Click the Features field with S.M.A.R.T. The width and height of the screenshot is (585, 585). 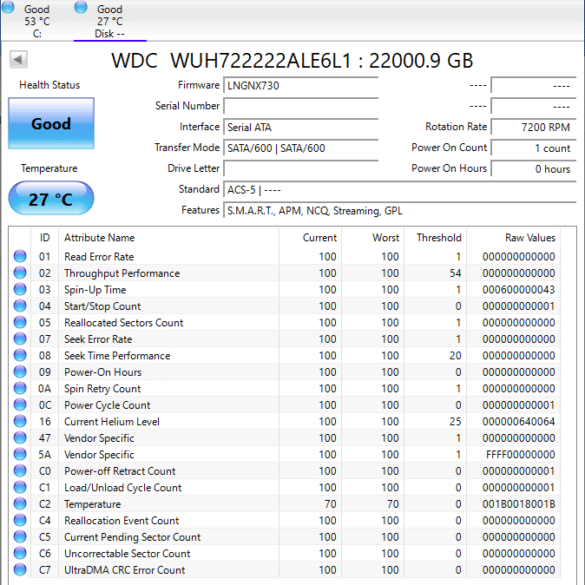[x=400, y=211]
